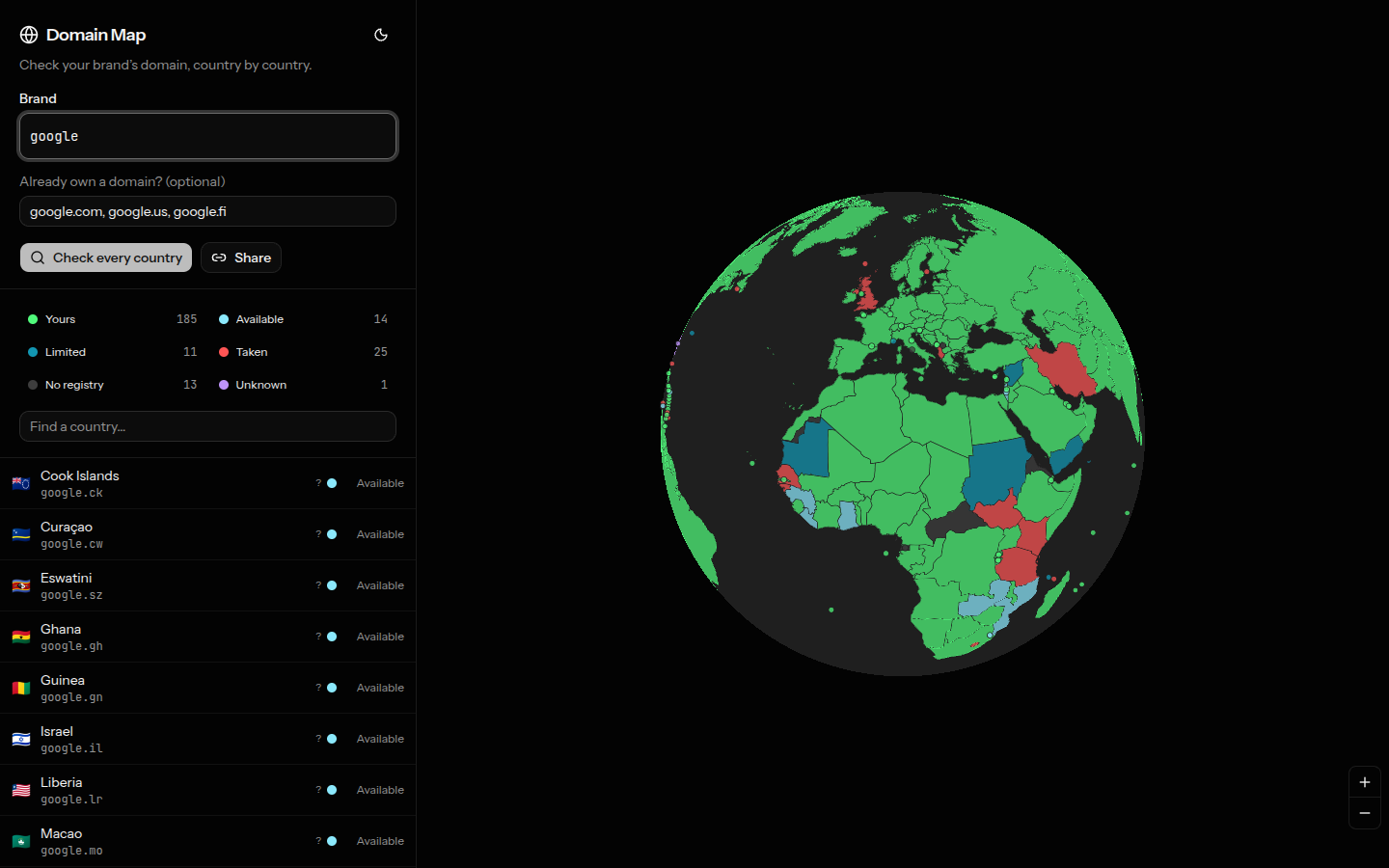Click the question mark in the Ghana row
Image resolution: width=1389 pixels, height=868 pixels.
pos(318,637)
